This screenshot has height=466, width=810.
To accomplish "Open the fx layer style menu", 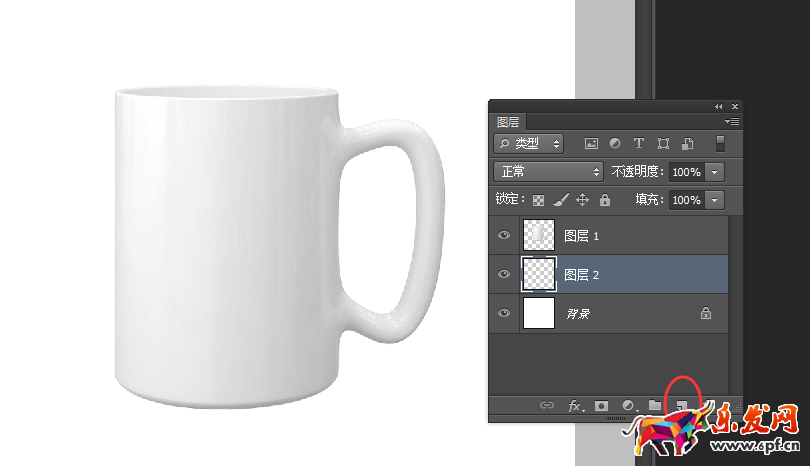I will click(575, 405).
